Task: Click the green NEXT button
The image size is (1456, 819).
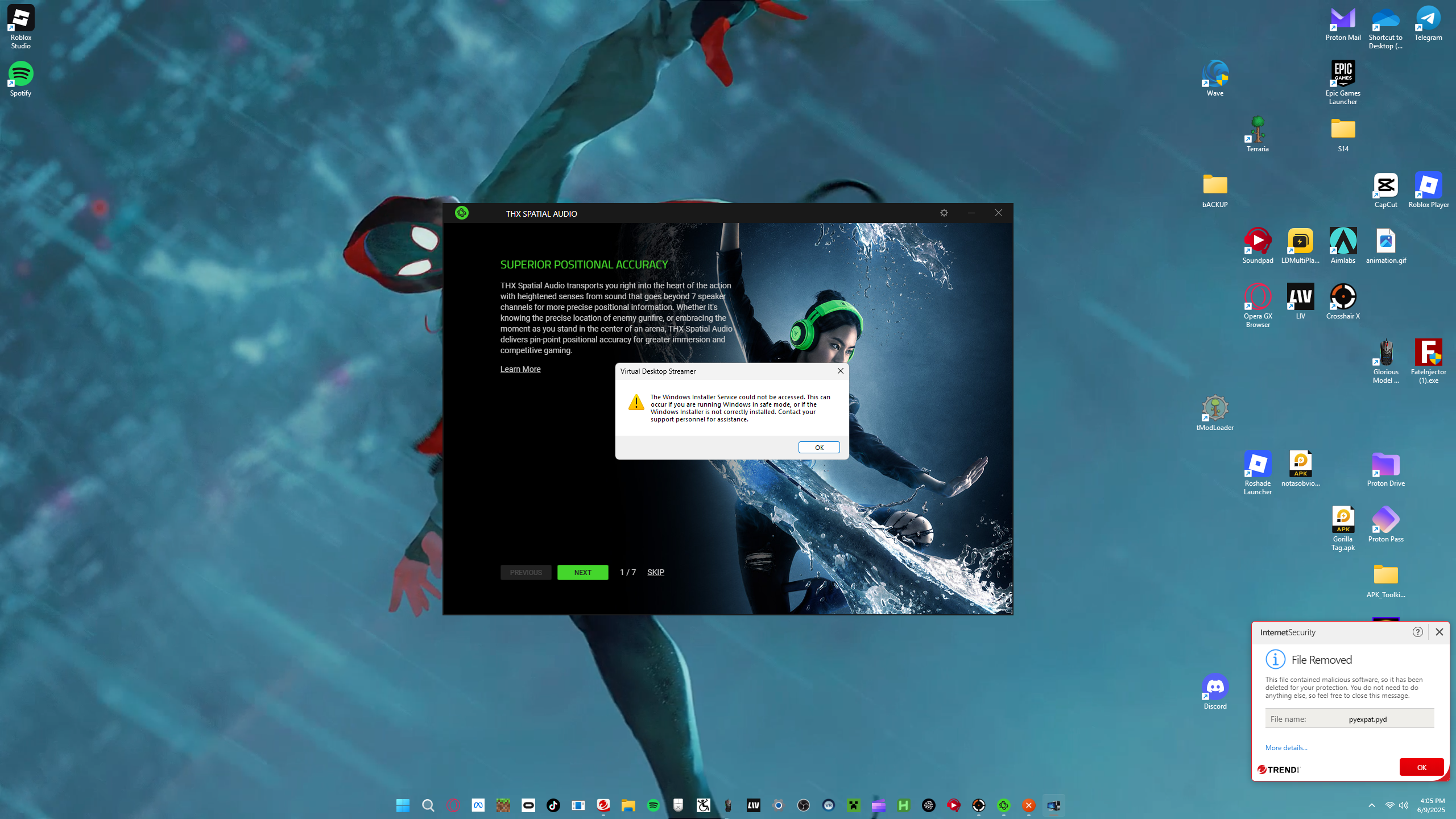Action: point(582,572)
